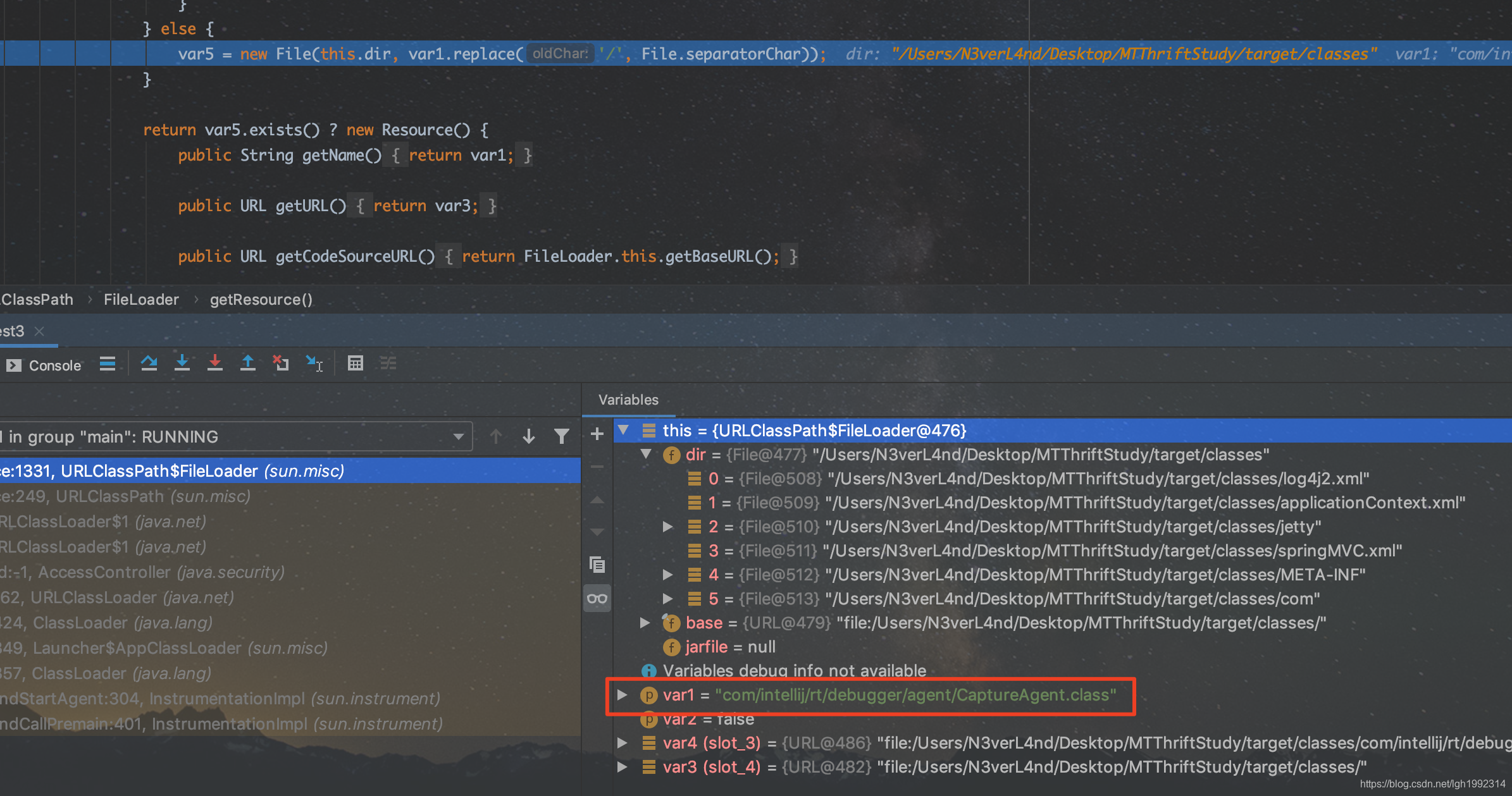Expand the var1 variable node
1512x796 pixels.
click(x=623, y=695)
